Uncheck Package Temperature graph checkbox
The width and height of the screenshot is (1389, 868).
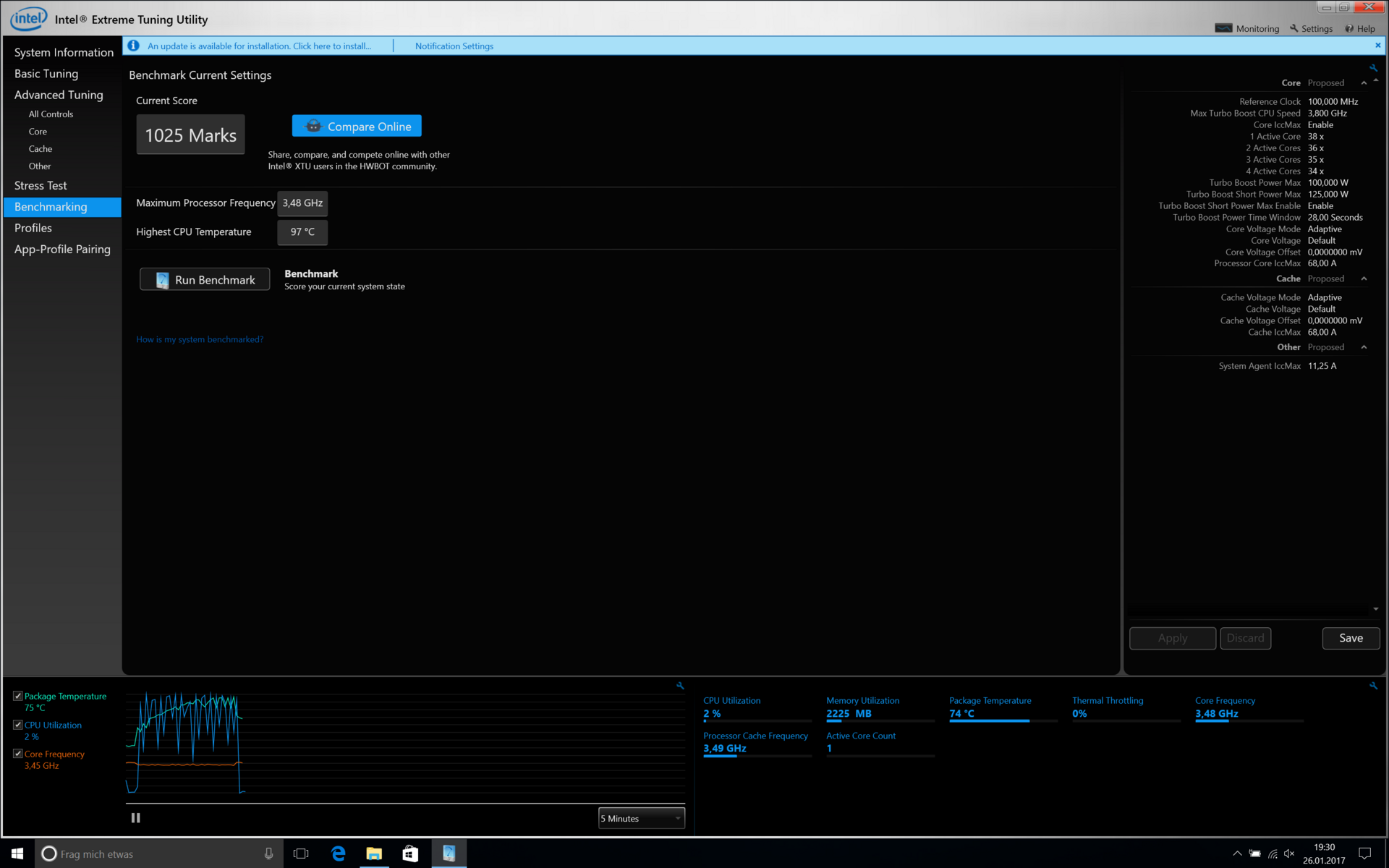[x=18, y=696]
